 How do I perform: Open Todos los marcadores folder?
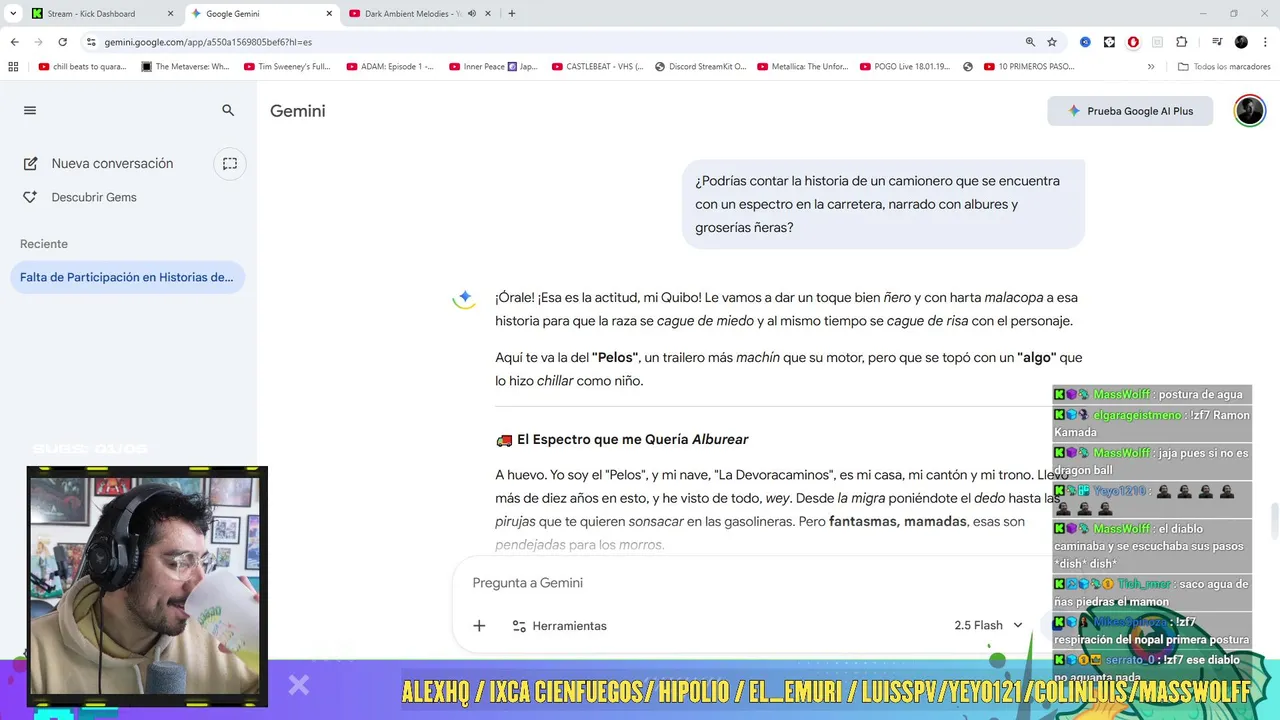pos(1224,67)
